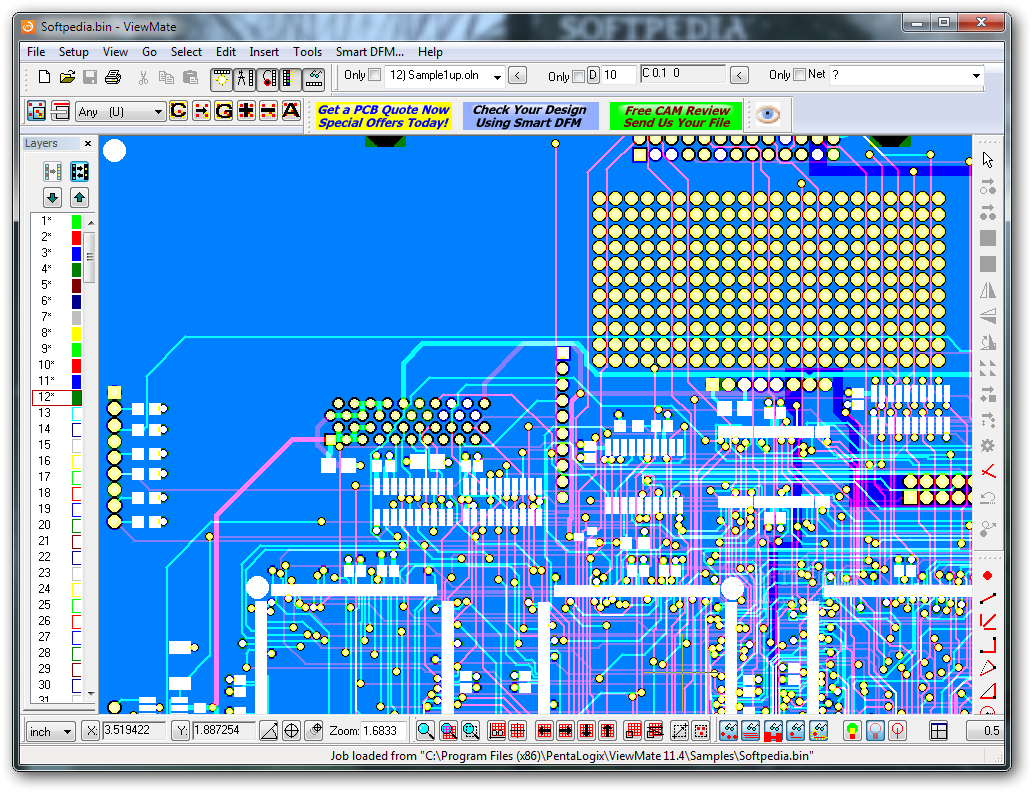Click the Open file folder icon
1032x792 pixels.
click(x=67, y=77)
